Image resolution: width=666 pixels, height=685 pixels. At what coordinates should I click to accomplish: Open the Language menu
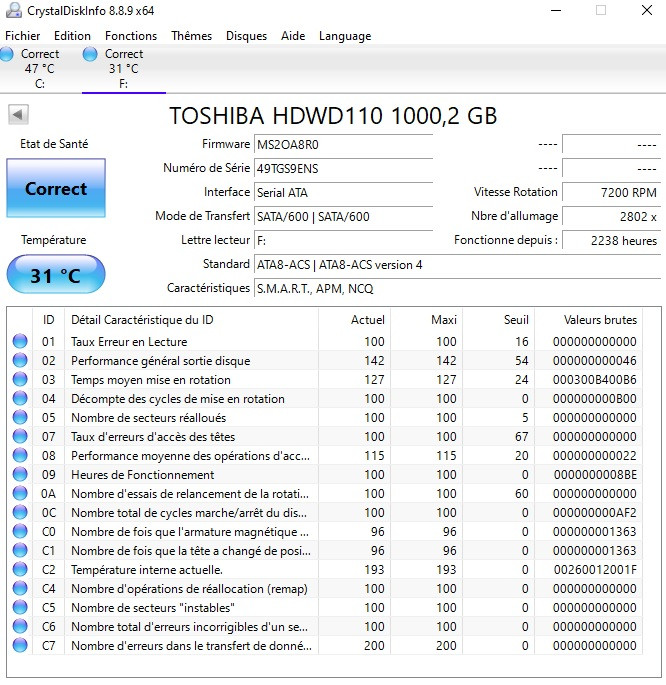(344, 36)
